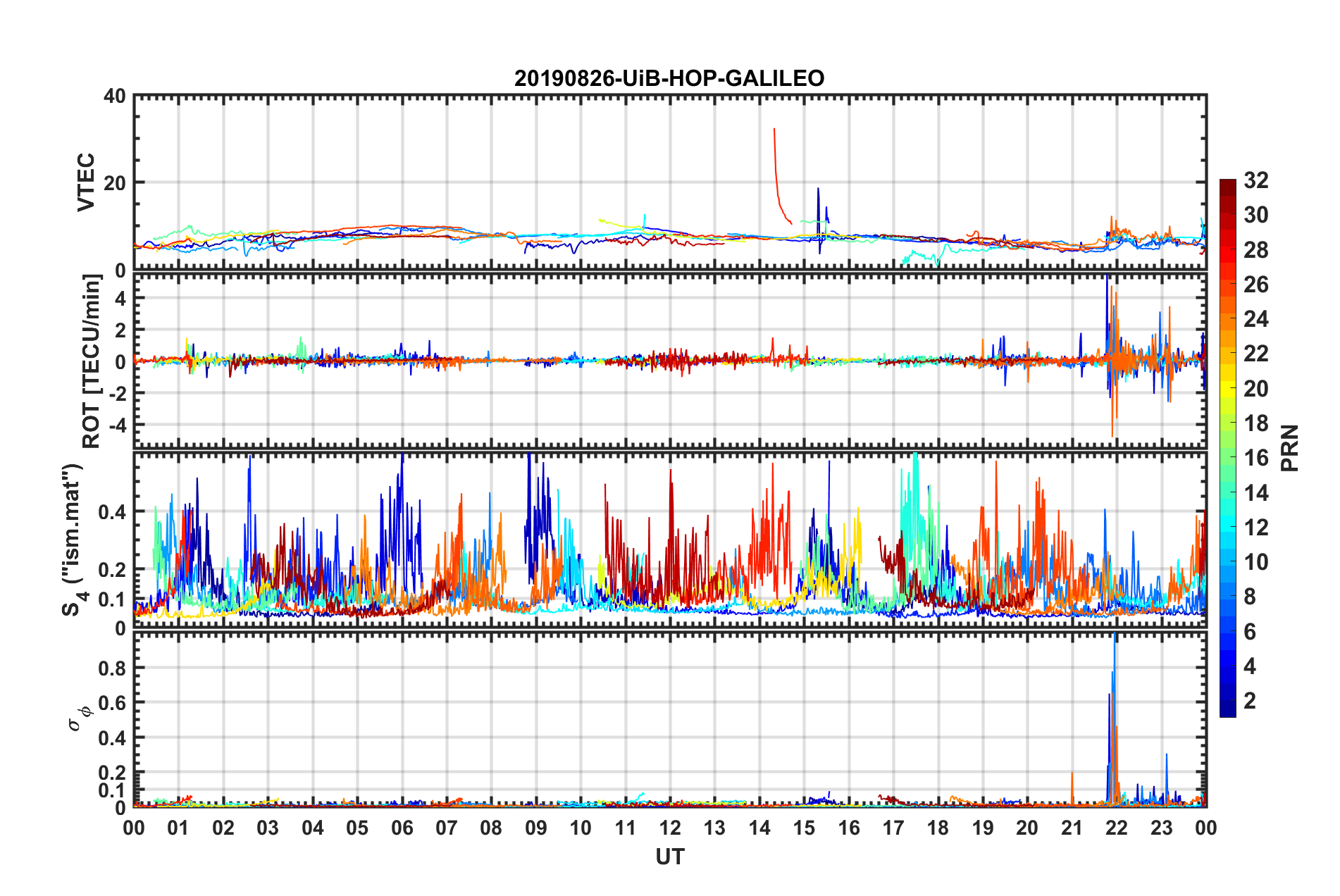The height and width of the screenshot is (896, 1340).
Task: Click UT axis tick label "17"
Action: (893, 828)
